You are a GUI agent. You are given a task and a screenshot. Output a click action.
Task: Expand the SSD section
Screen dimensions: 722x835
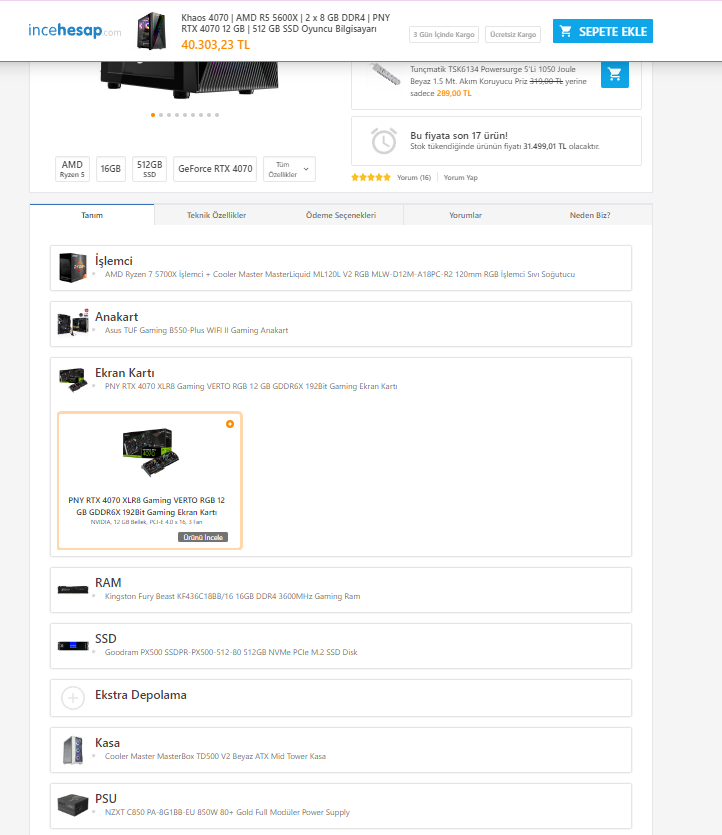coord(341,646)
